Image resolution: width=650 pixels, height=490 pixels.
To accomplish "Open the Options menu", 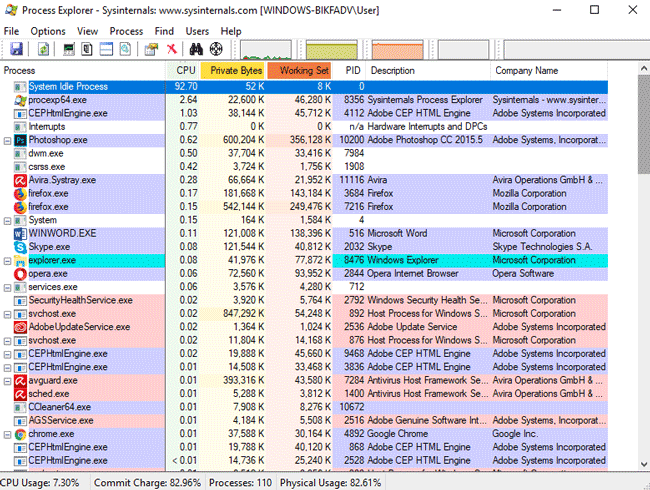I will (x=47, y=31).
